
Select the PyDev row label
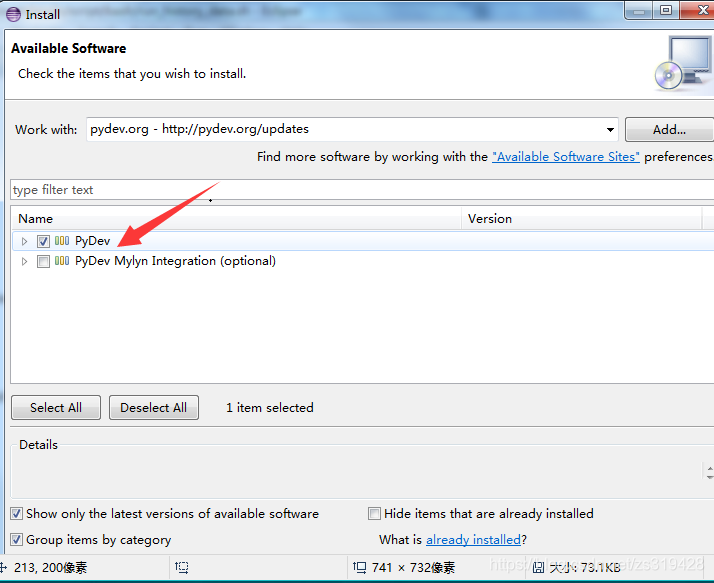coord(92,241)
